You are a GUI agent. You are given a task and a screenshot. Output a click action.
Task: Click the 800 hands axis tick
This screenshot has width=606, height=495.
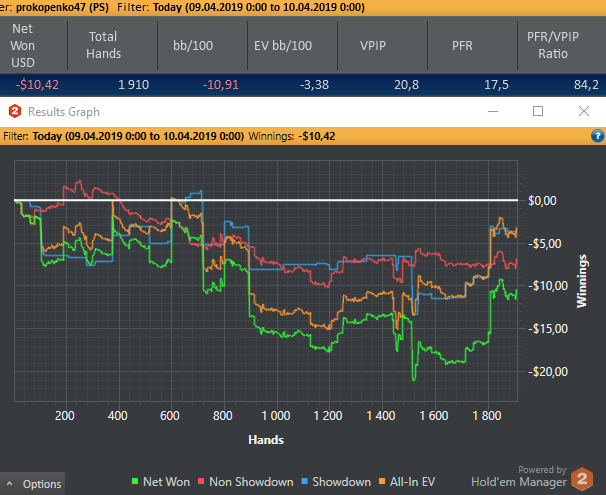point(223,416)
